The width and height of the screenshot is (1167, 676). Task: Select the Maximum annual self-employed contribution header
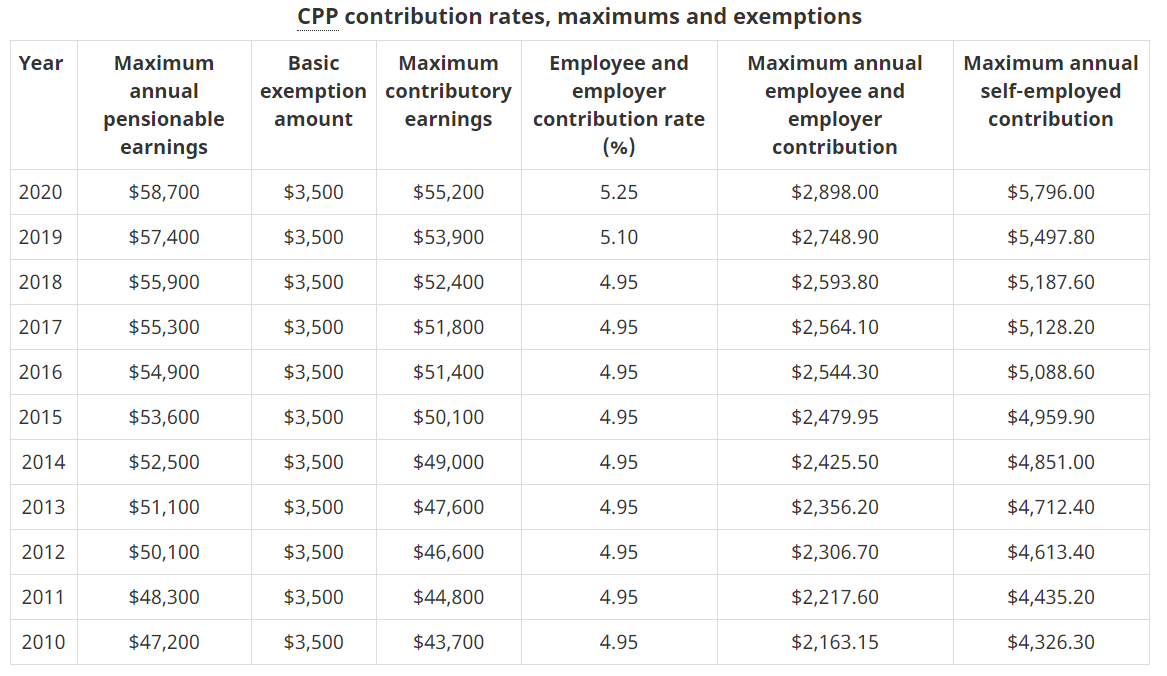(1050, 91)
